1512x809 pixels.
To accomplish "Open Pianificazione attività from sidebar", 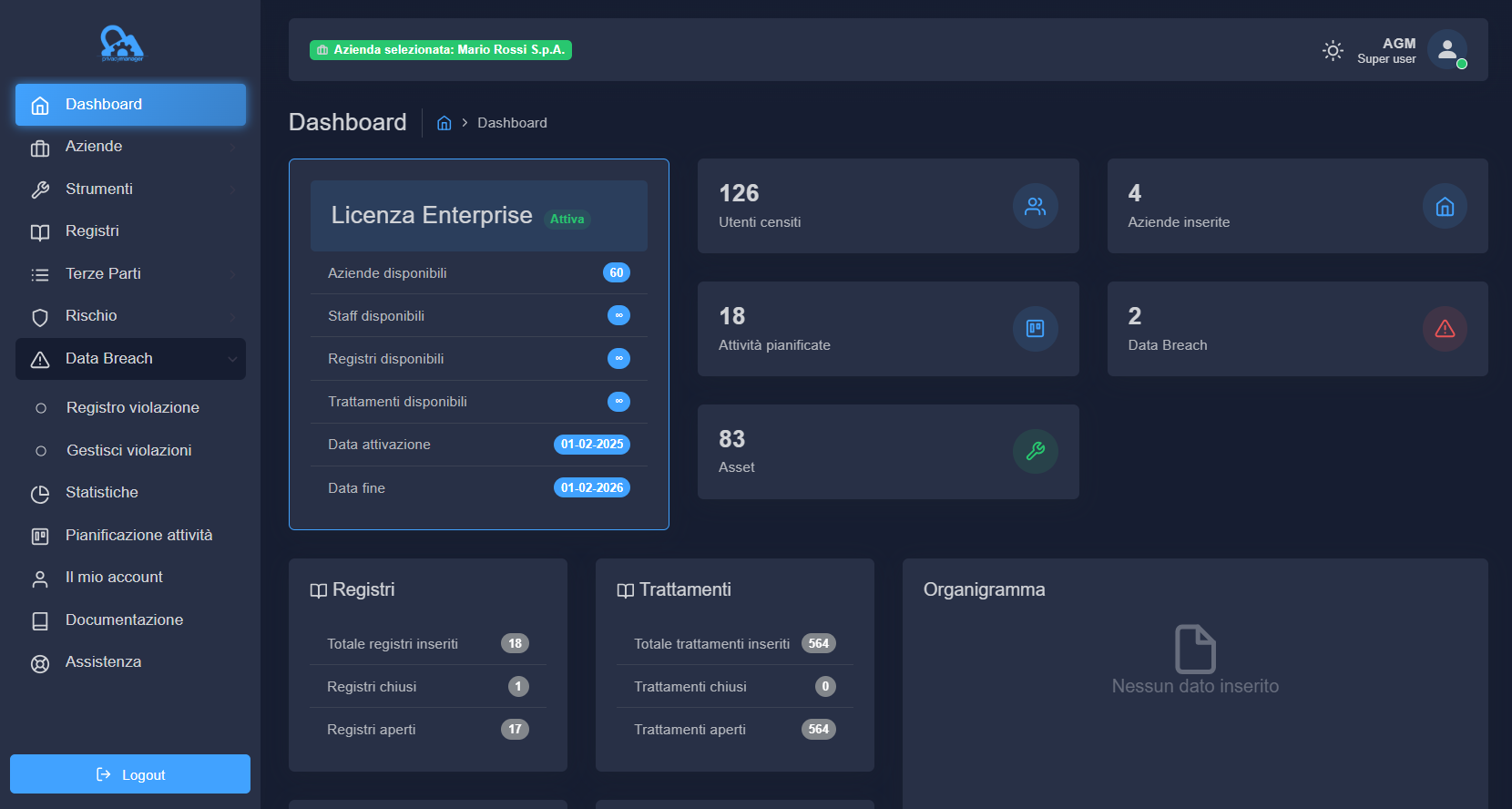I will (138, 536).
